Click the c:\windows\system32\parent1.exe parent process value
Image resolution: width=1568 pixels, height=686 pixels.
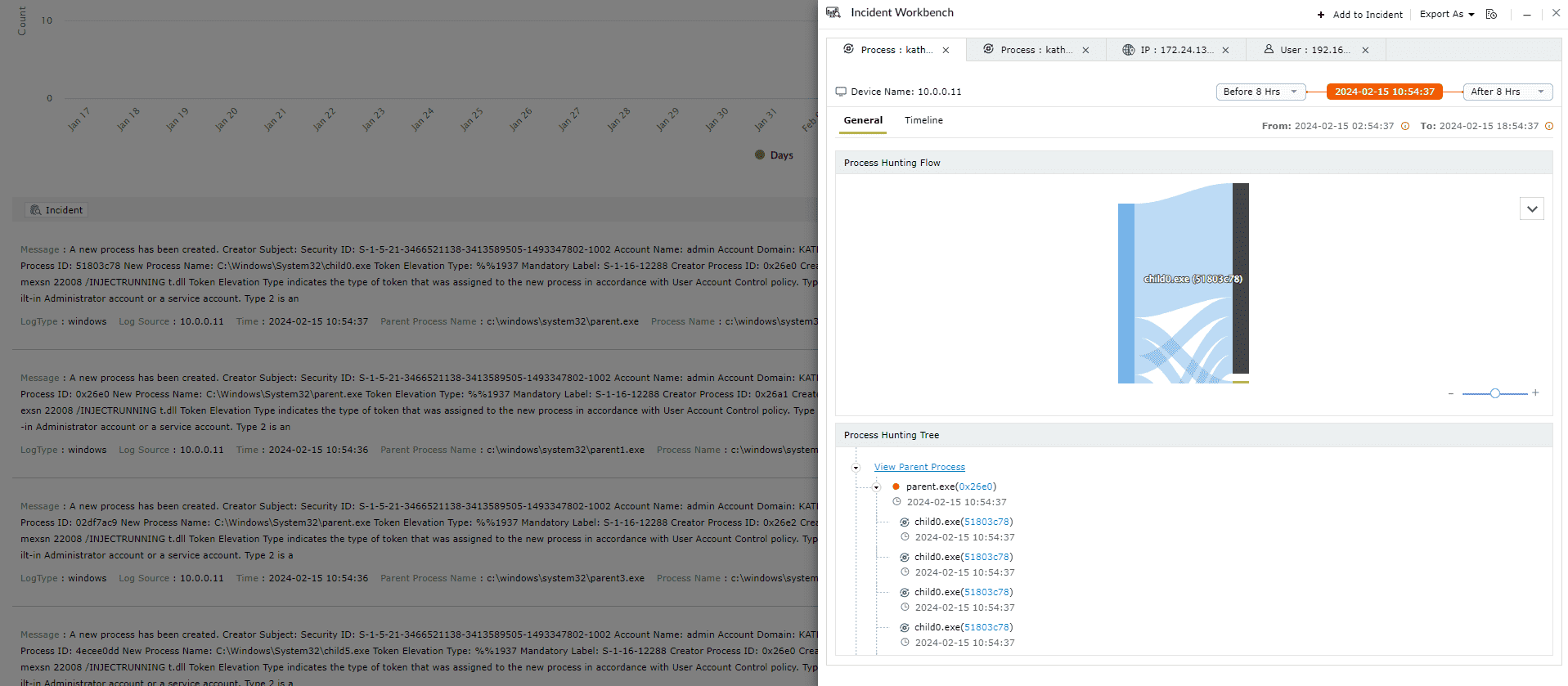pos(565,450)
